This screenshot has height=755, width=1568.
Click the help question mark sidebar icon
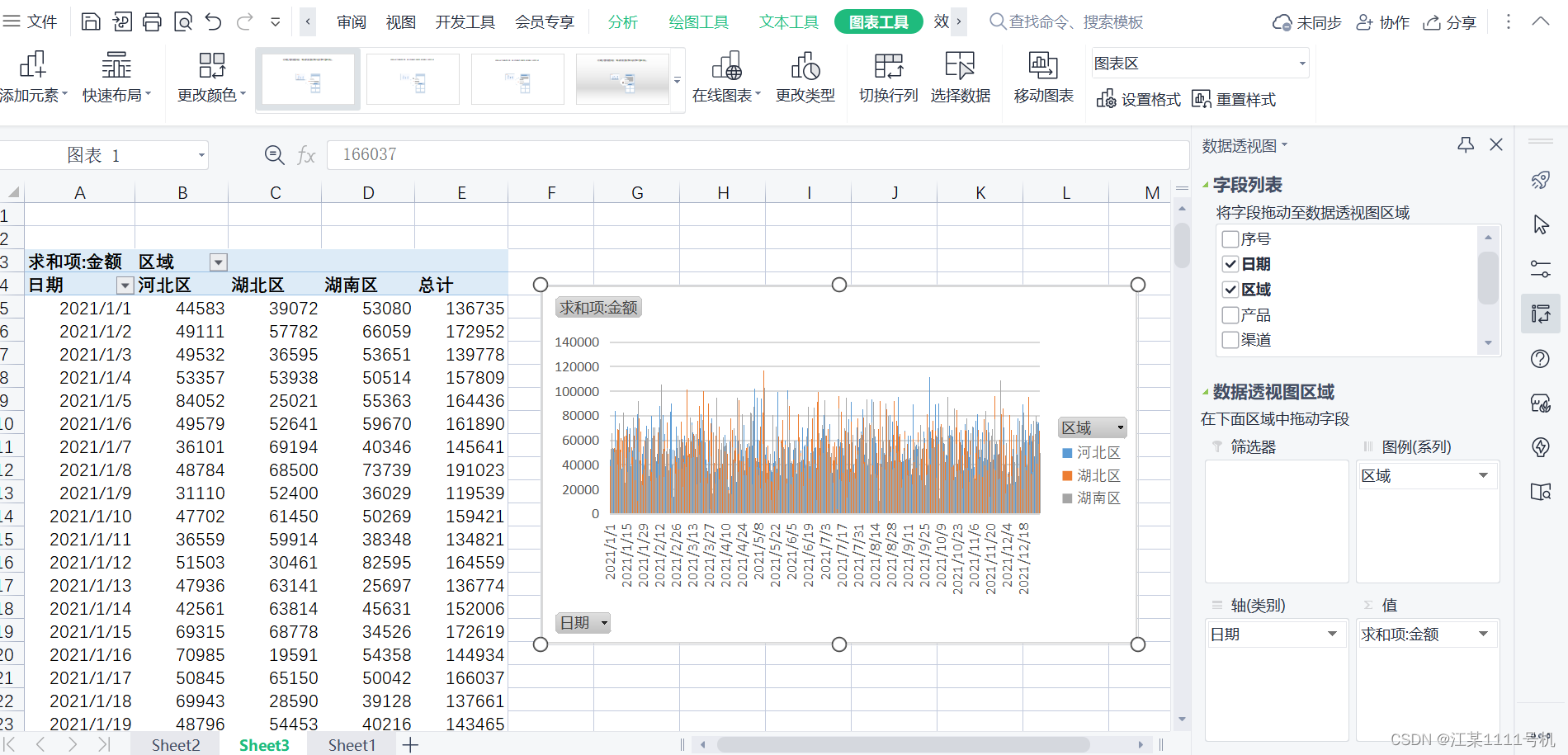(x=1540, y=359)
